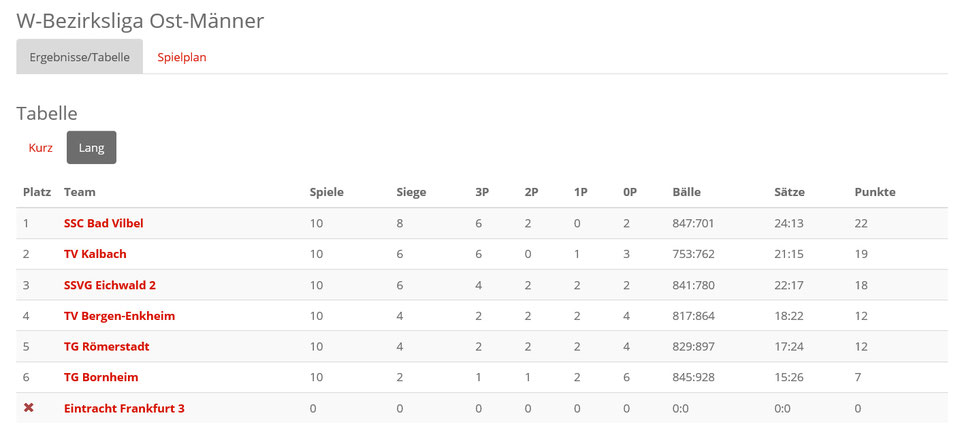
Task: Toggle the Lang table view
Action: click(91, 148)
